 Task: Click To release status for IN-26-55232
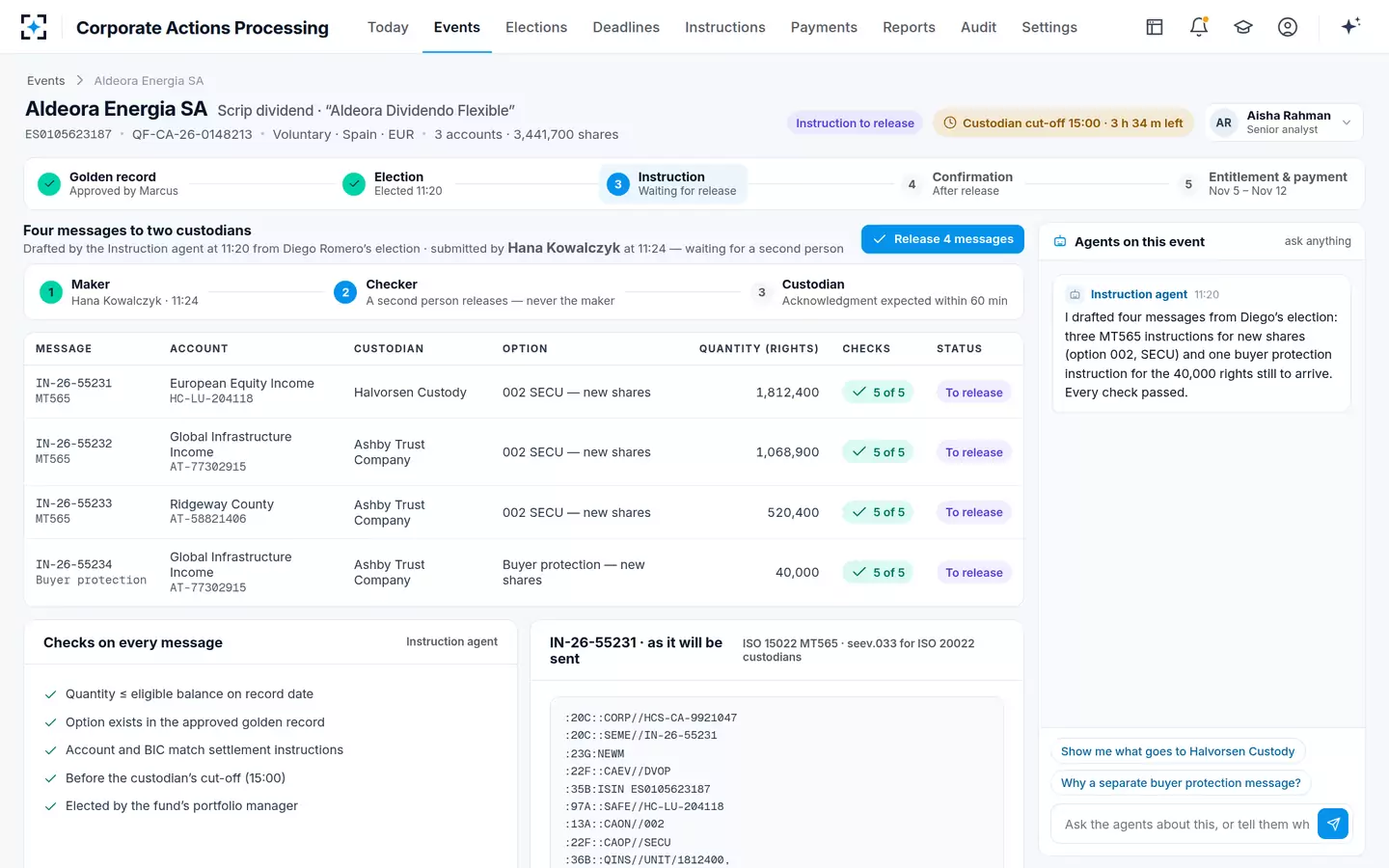point(973,452)
